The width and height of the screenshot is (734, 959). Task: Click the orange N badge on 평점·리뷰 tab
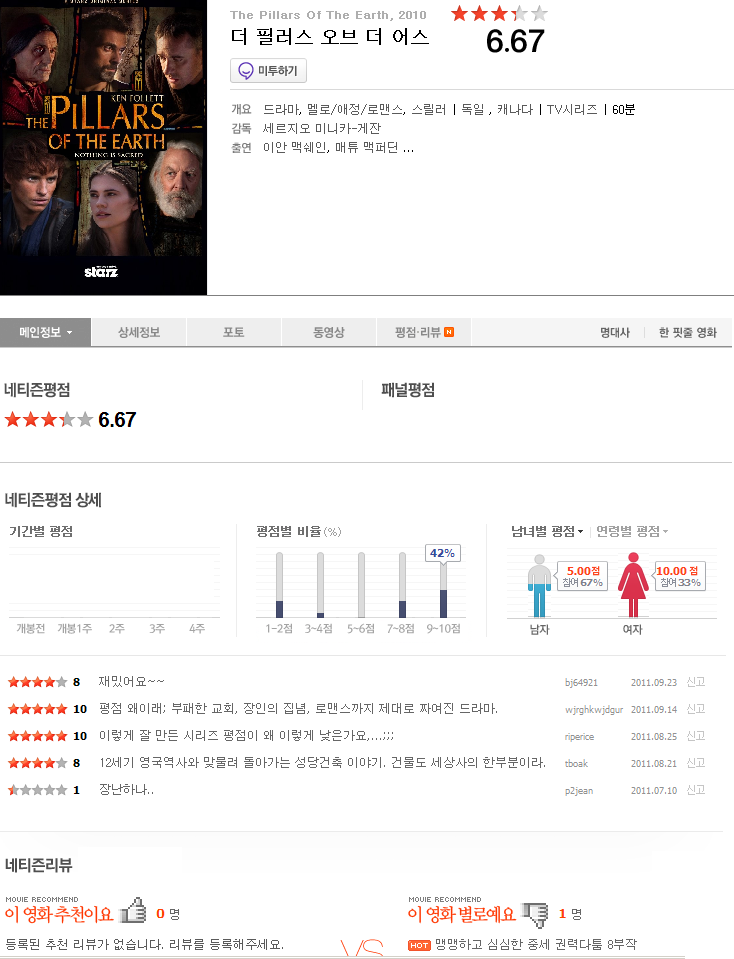pyautogui.click(x=449, y=332)
